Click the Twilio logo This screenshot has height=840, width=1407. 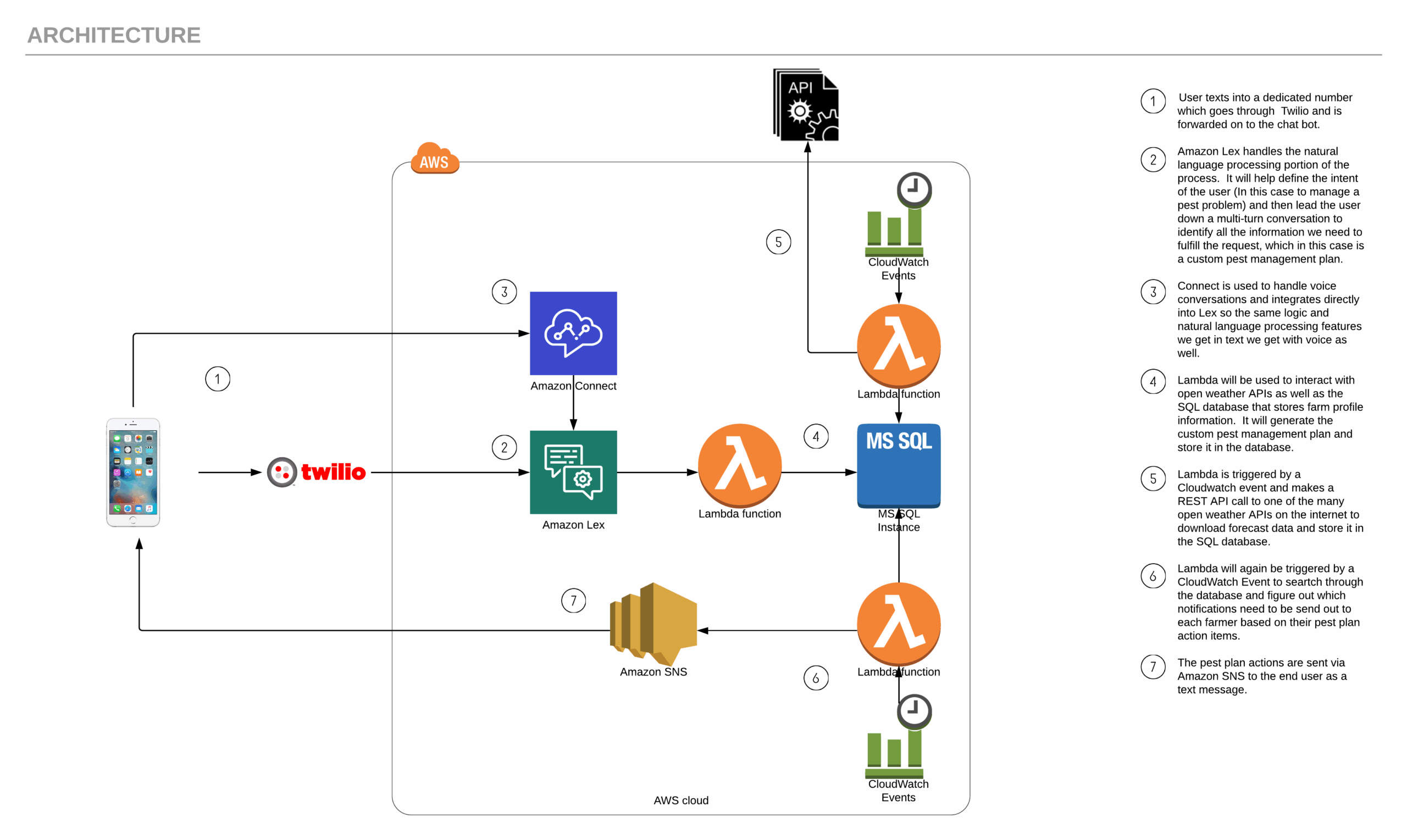317,471
